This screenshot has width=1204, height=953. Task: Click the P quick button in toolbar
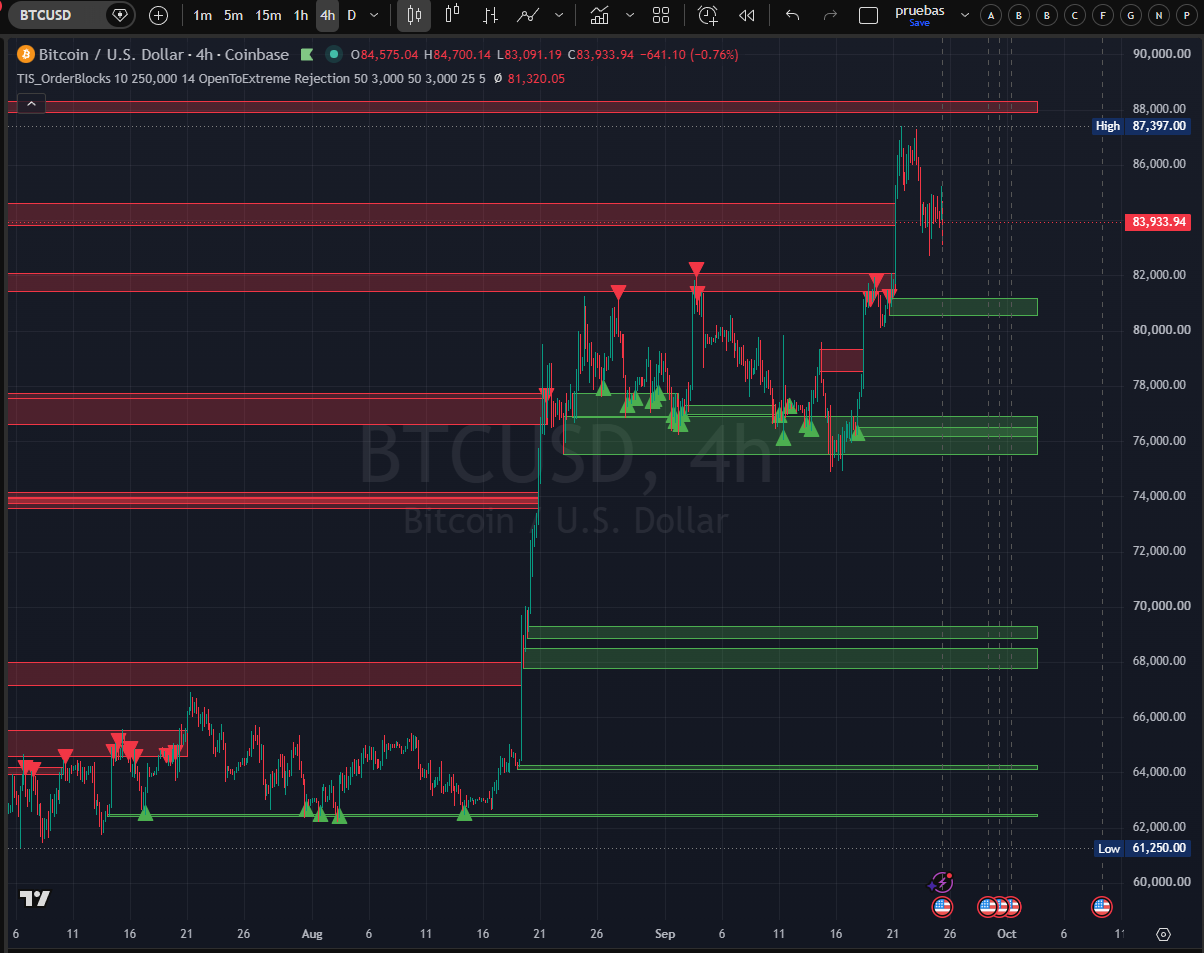pyautogui.click(x=1186, y=15)
